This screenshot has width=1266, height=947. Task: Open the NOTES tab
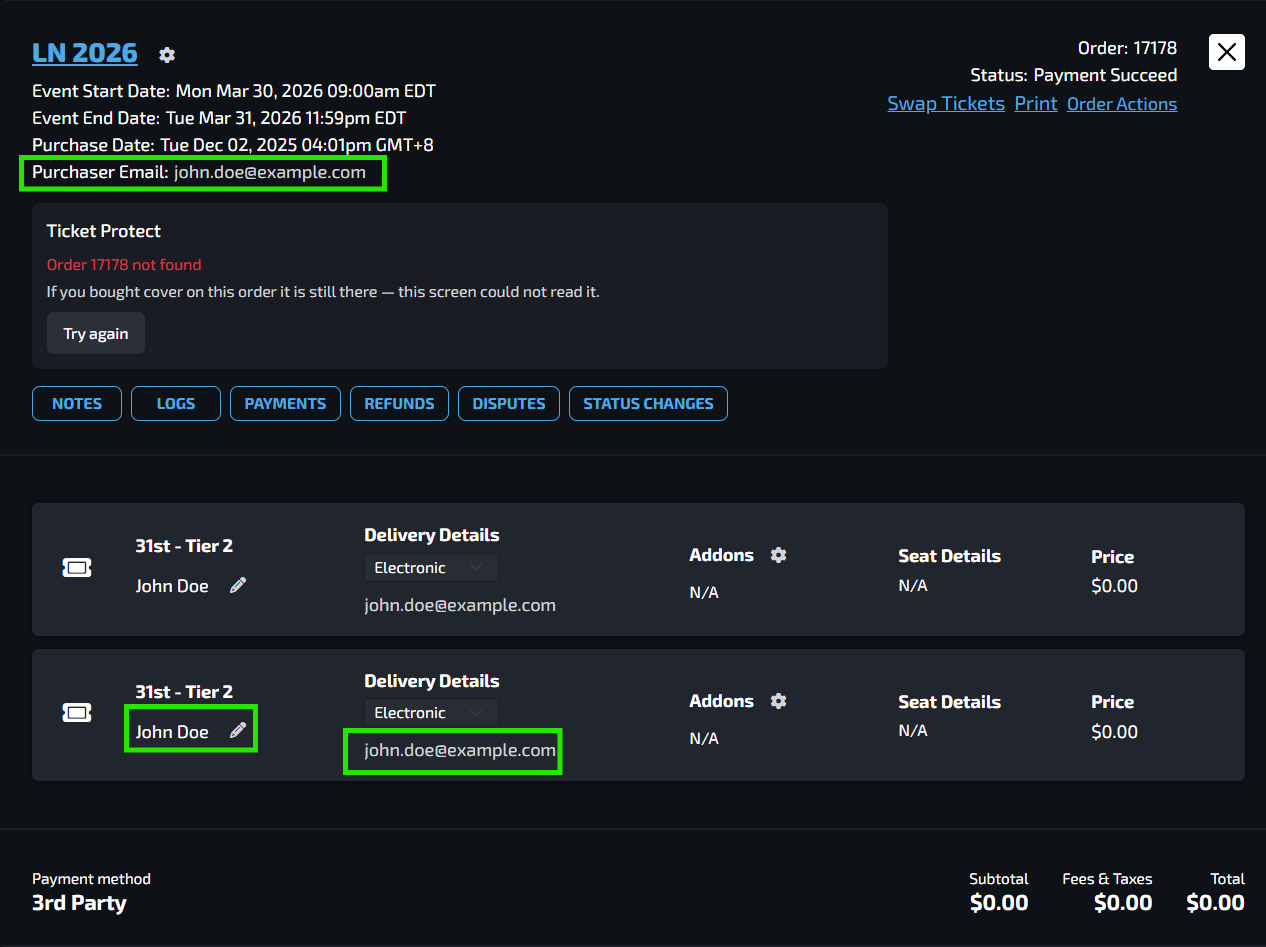click(x=77, y=404)
